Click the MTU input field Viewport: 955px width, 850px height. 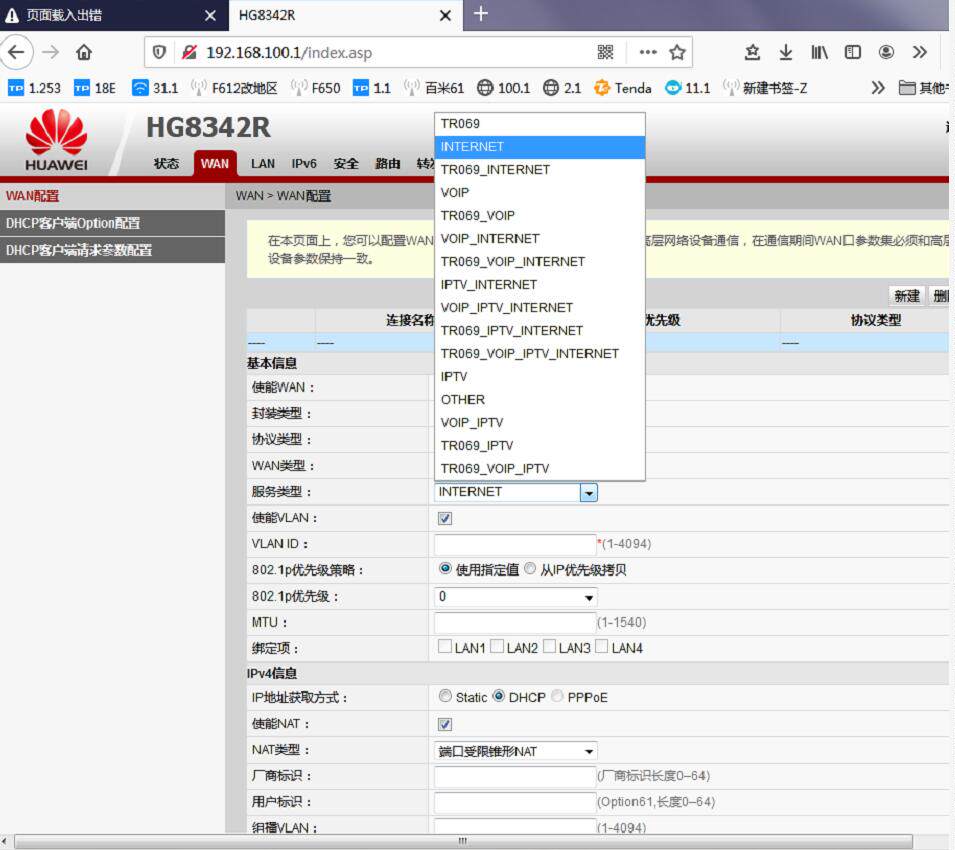click(x=515, y=622)
